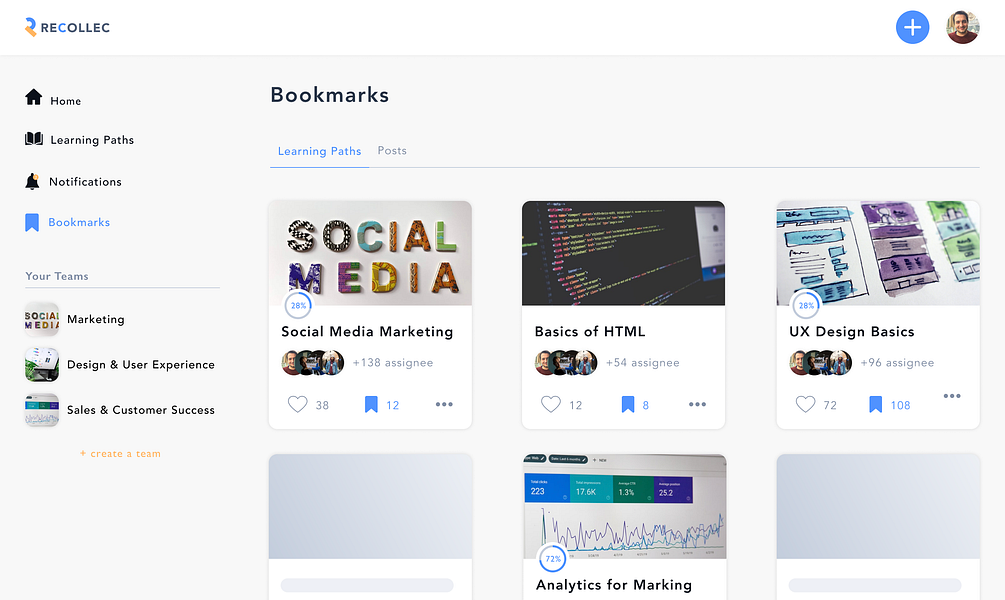Viewport: 1005px width, 600px height.
Task: Click the Recollec logo
Action: (67, 28)
